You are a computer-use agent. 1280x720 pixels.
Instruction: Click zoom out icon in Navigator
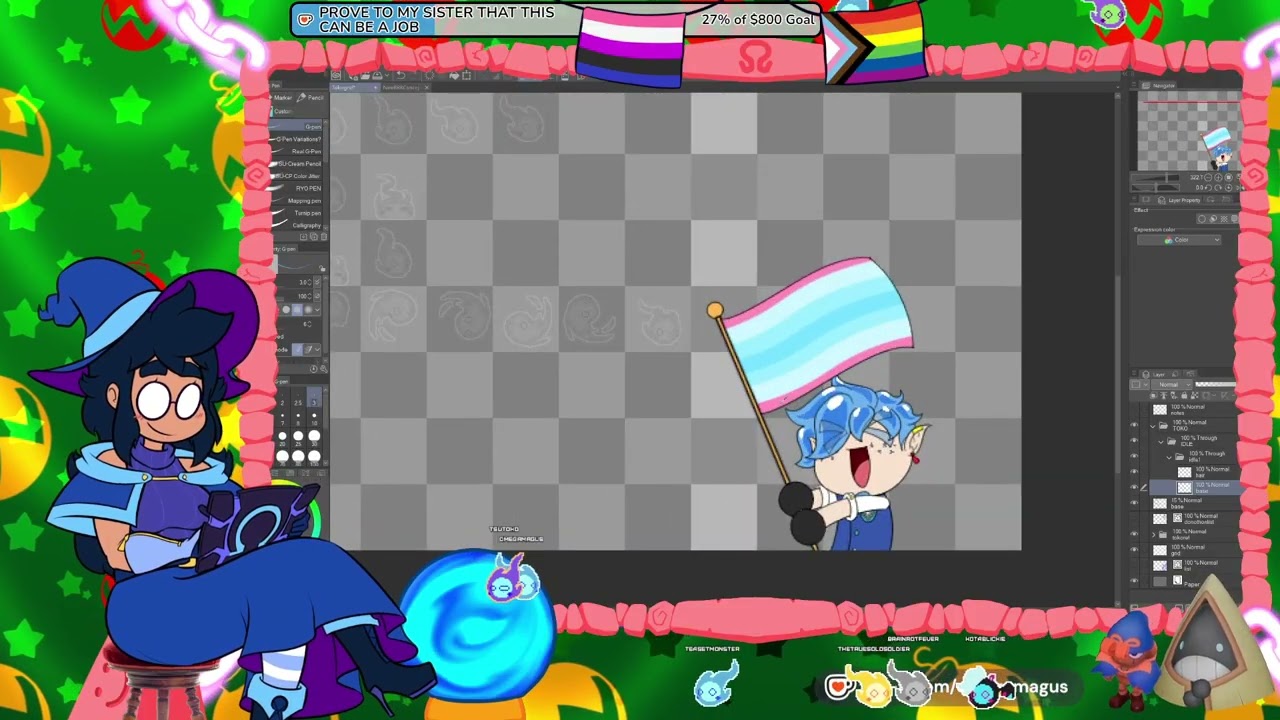pyautogui.click(x=1208, y=177)
